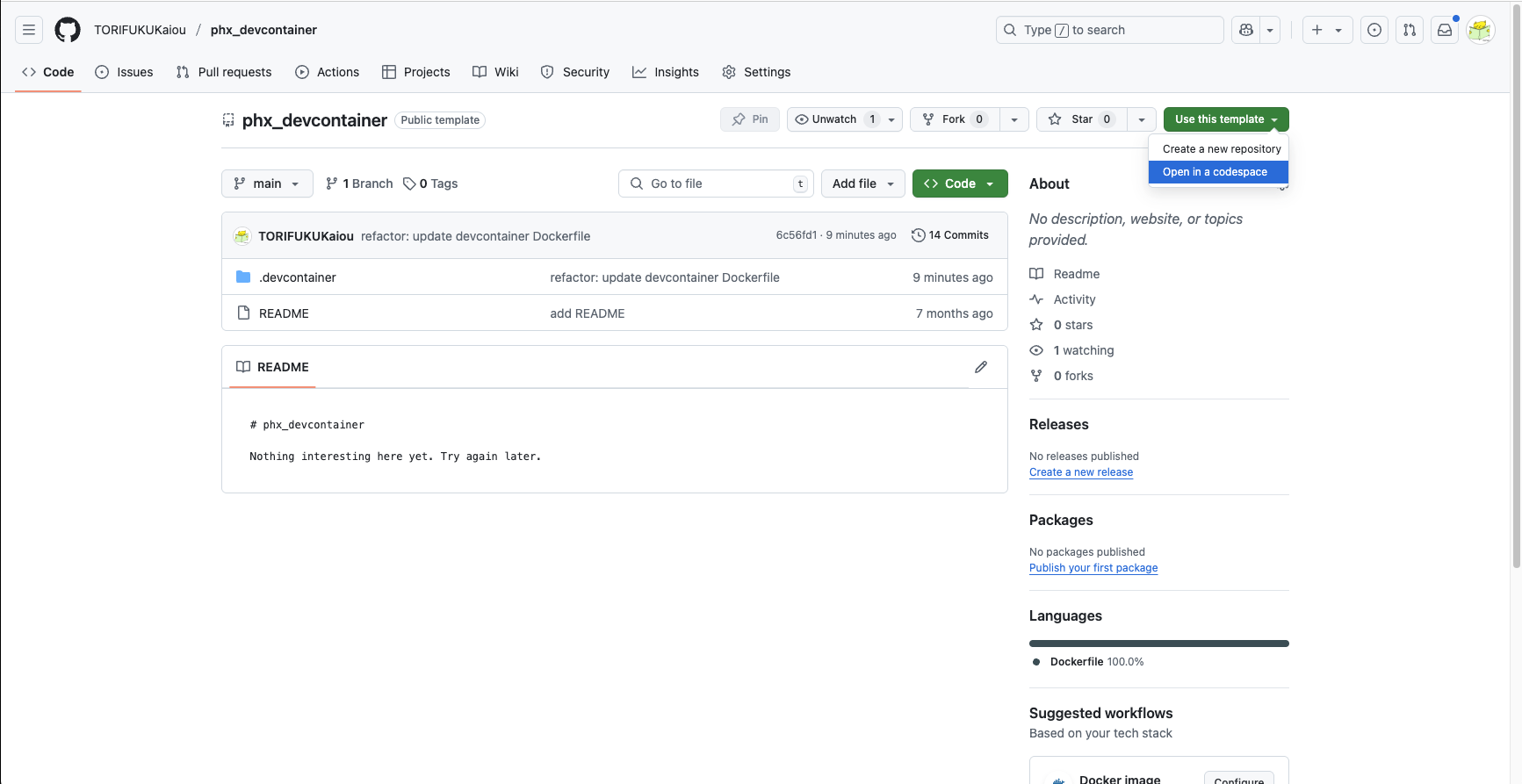The image size is (1522, 784).
Task: Toggle the Use this template menu
Action: coord(1226,119)
